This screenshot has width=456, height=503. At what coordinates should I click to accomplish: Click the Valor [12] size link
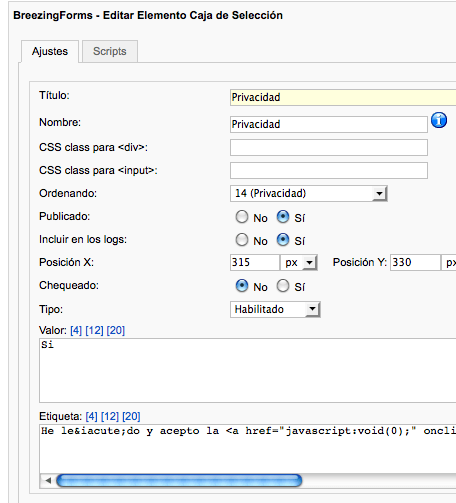tap(94, 330)
